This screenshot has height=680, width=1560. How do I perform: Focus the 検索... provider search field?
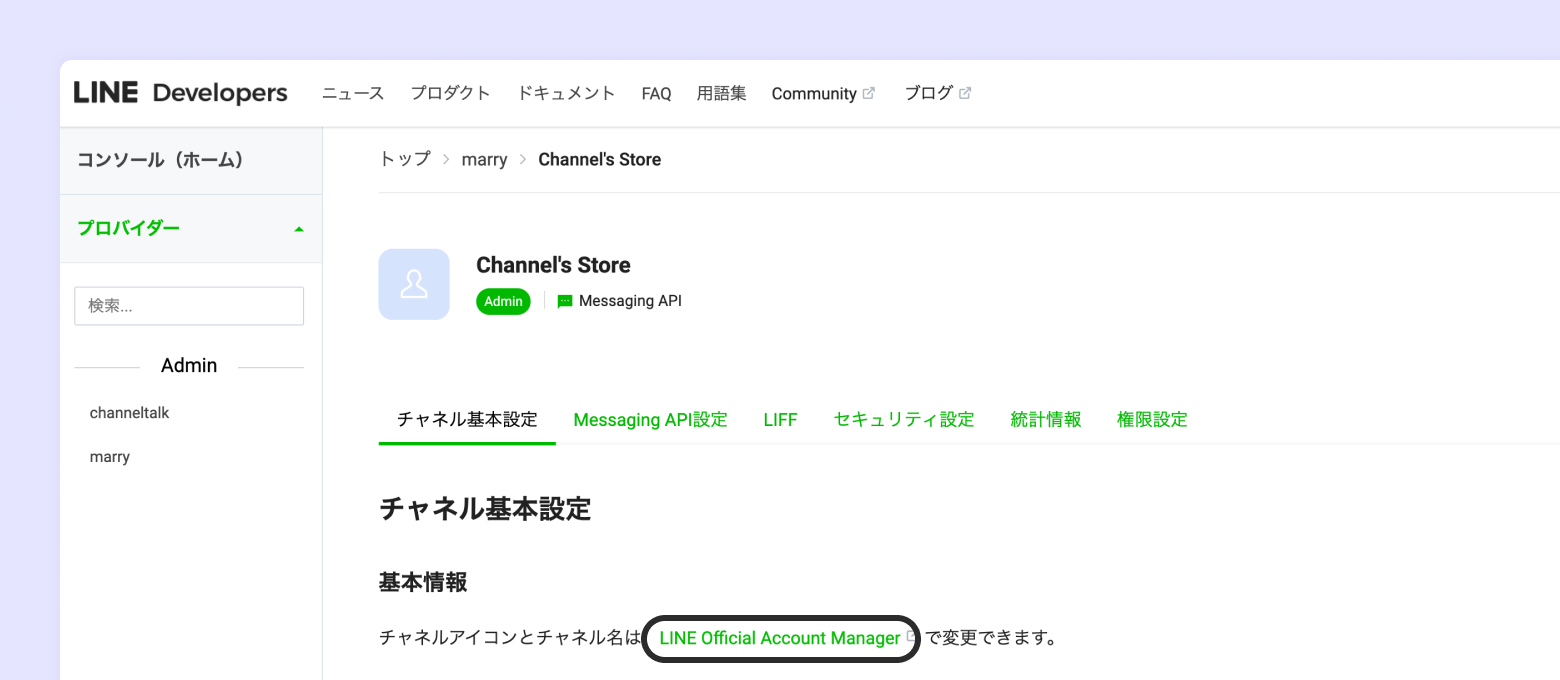click(x=189, y=306)
